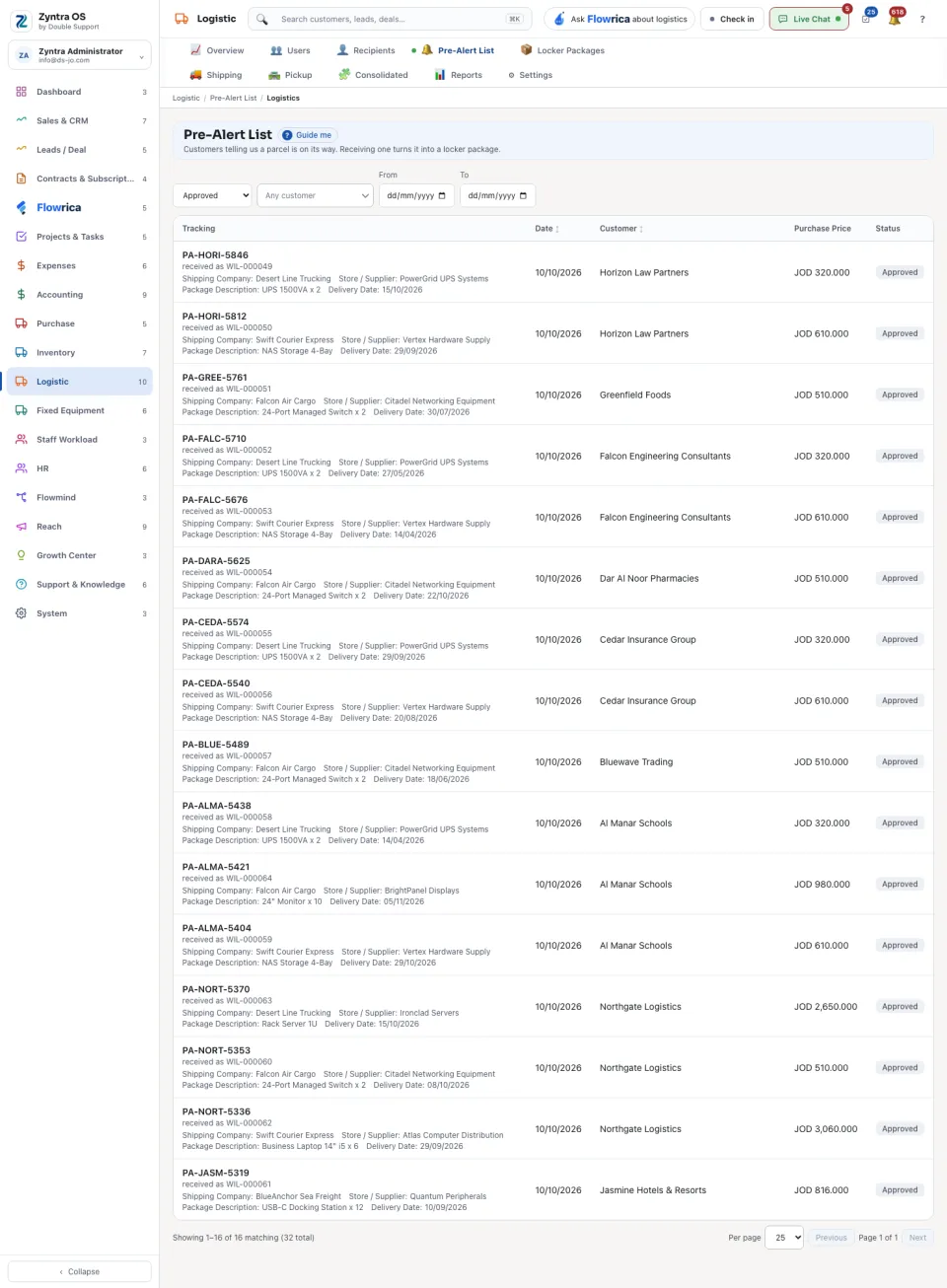This screenshot has height=1288, width=947.
Task: Open the Overview tab
Action: [x=217, y=50]
